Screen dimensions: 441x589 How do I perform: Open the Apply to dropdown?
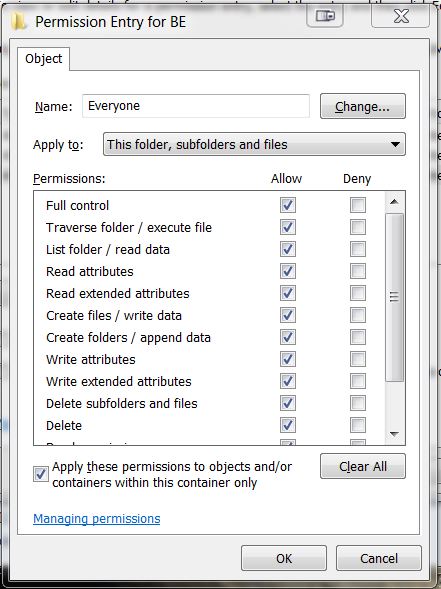point(254,144)
